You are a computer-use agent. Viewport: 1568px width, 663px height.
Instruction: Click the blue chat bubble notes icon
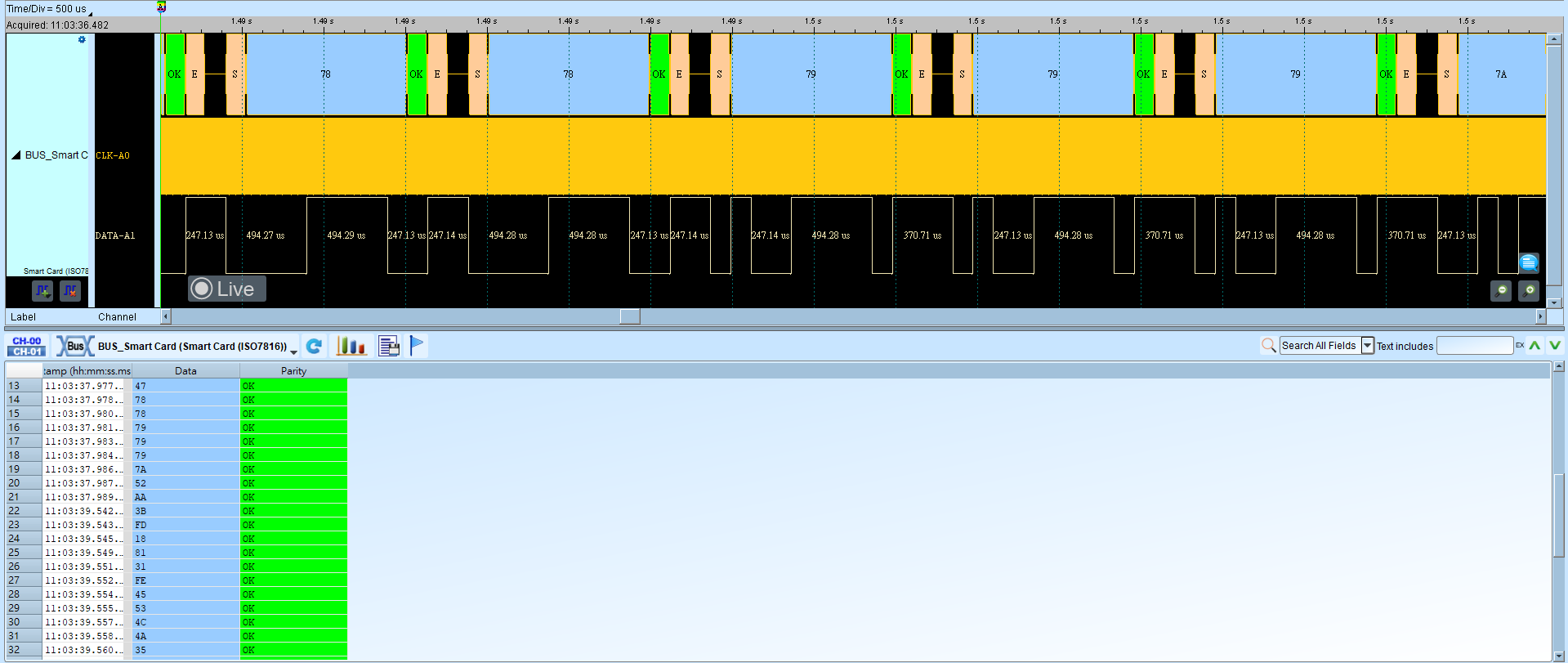tap(1529, 262)
